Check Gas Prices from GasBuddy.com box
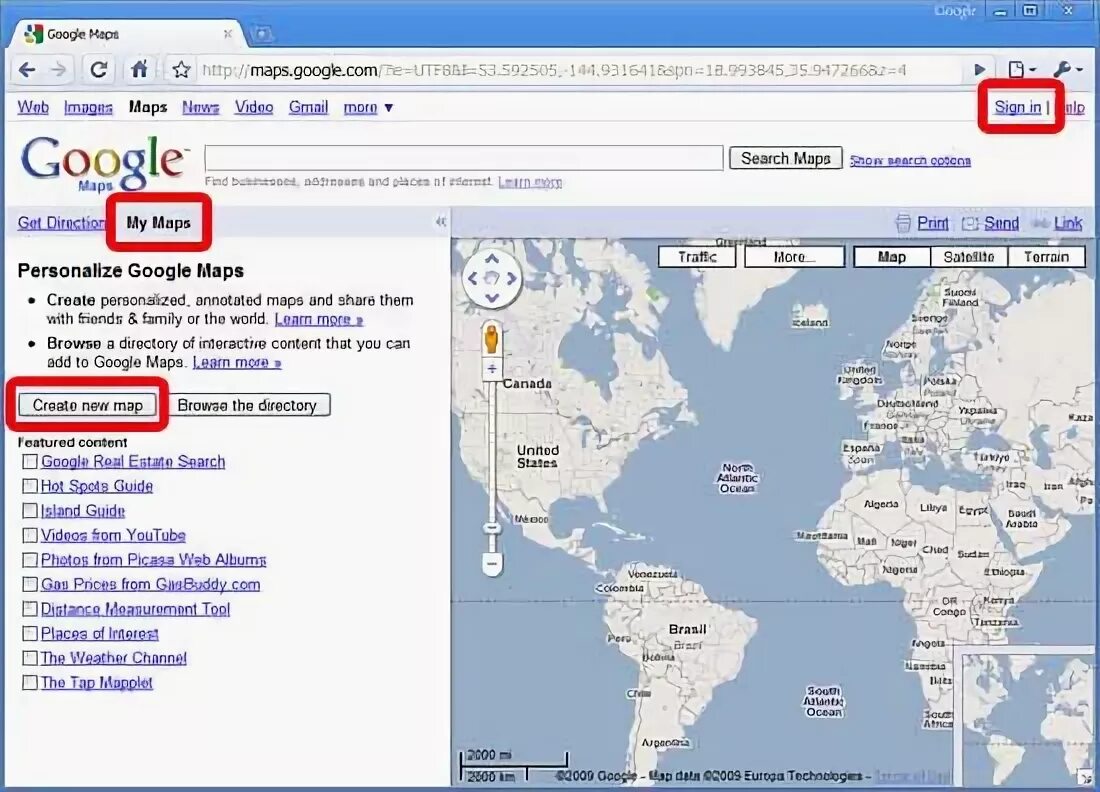This screenshot has height=792, width=1100. click(29, 584)
